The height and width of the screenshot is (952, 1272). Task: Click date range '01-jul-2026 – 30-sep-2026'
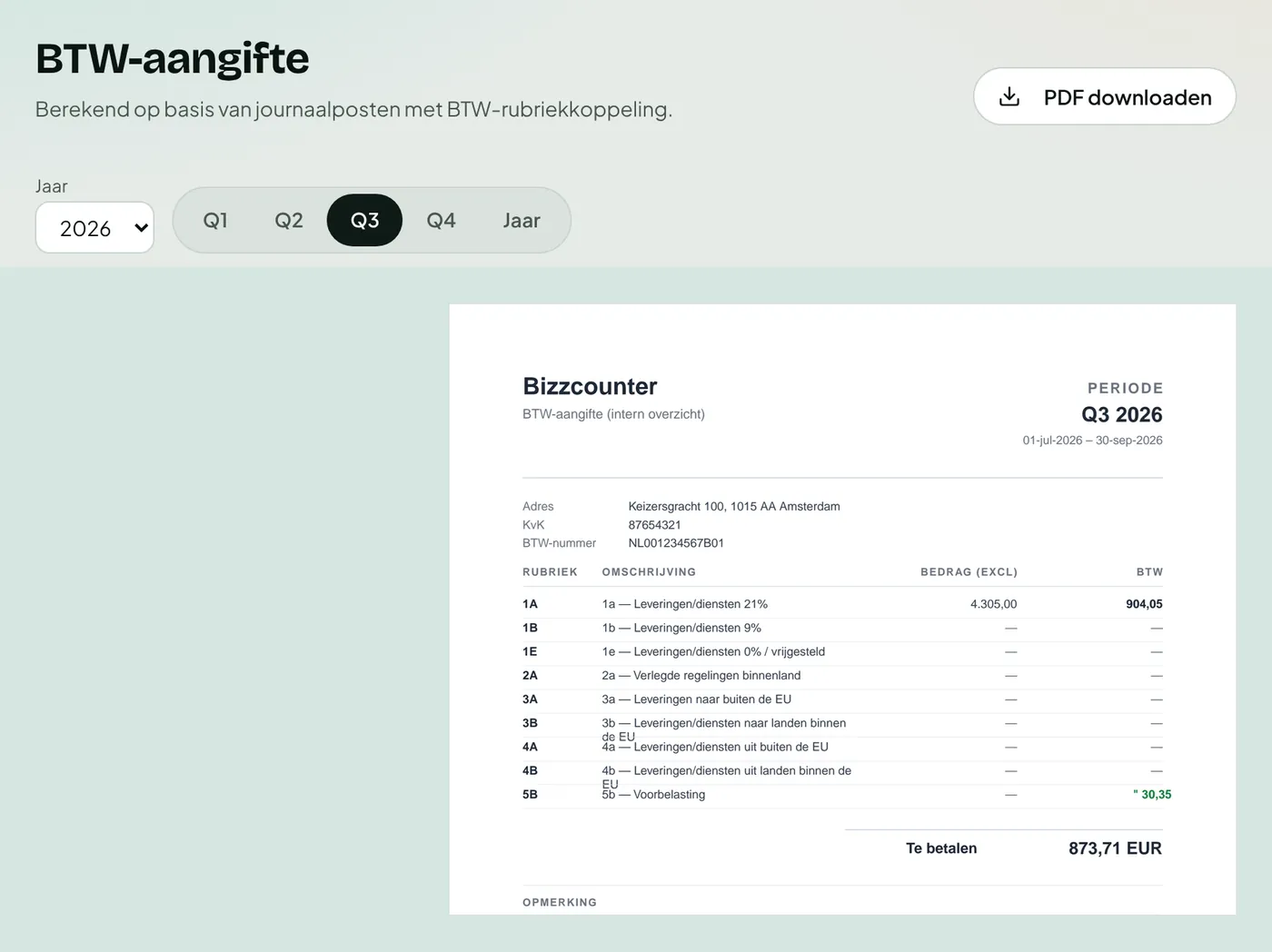(1092, 440)
